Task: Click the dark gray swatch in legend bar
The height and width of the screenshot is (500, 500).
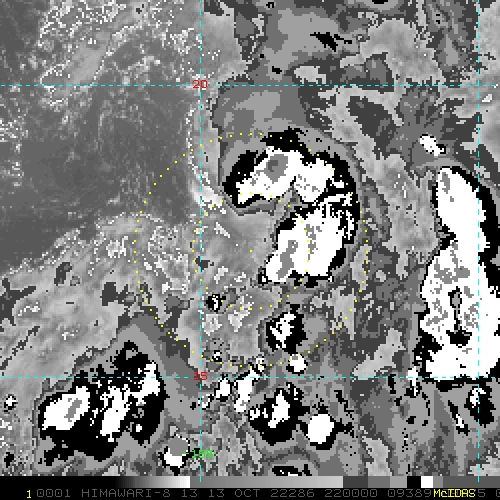Action: tap(356, 482)
